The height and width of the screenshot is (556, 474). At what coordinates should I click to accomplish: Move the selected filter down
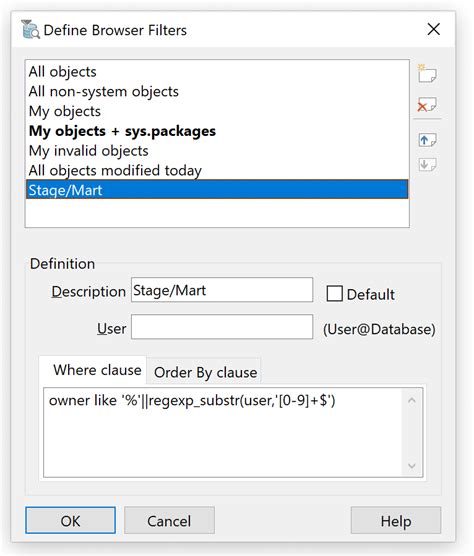click(x=427, y=165)
